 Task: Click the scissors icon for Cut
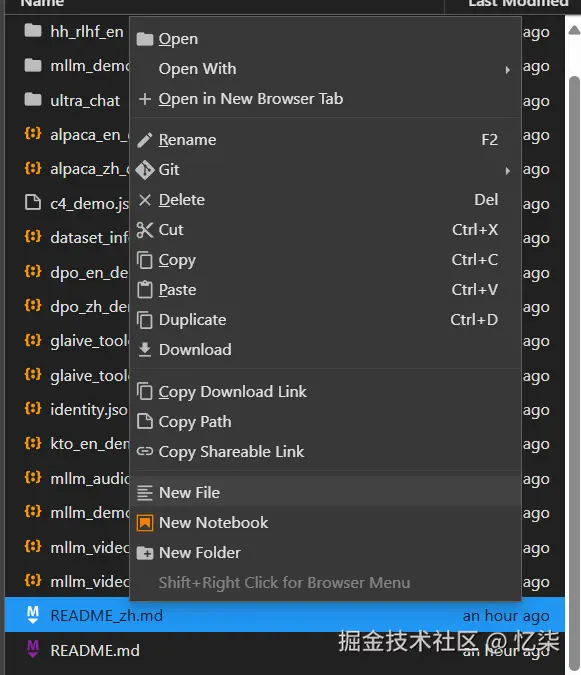tap(145, 230)
